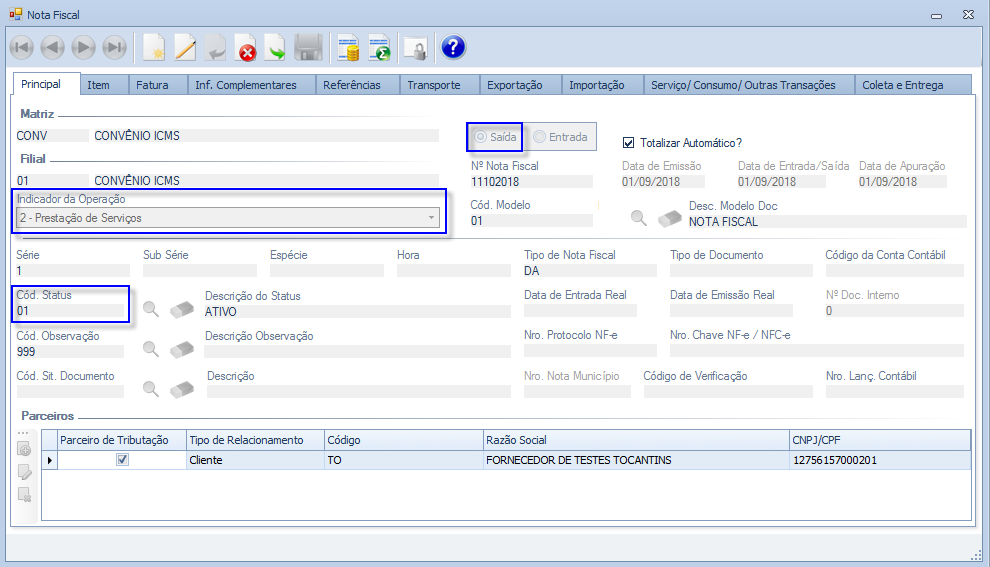Screen dimensions: 990x567
Task: Search Cód. Observação with magnifier icon
Action: pos(150,349)
